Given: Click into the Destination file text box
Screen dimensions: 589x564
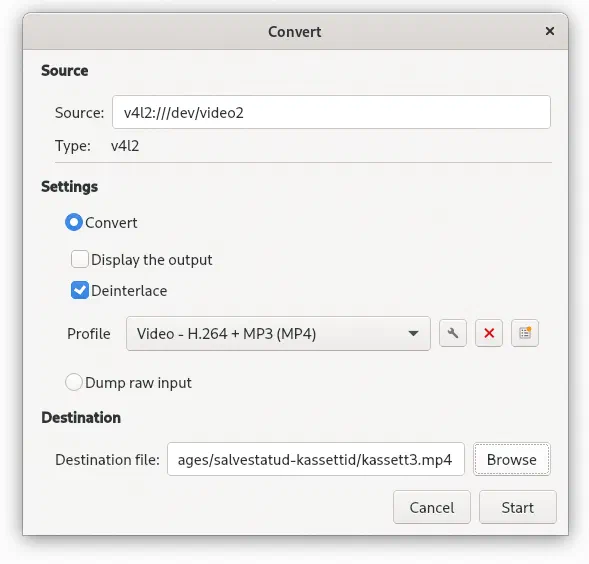Looking at the screenshot, I should click(316, 460).
